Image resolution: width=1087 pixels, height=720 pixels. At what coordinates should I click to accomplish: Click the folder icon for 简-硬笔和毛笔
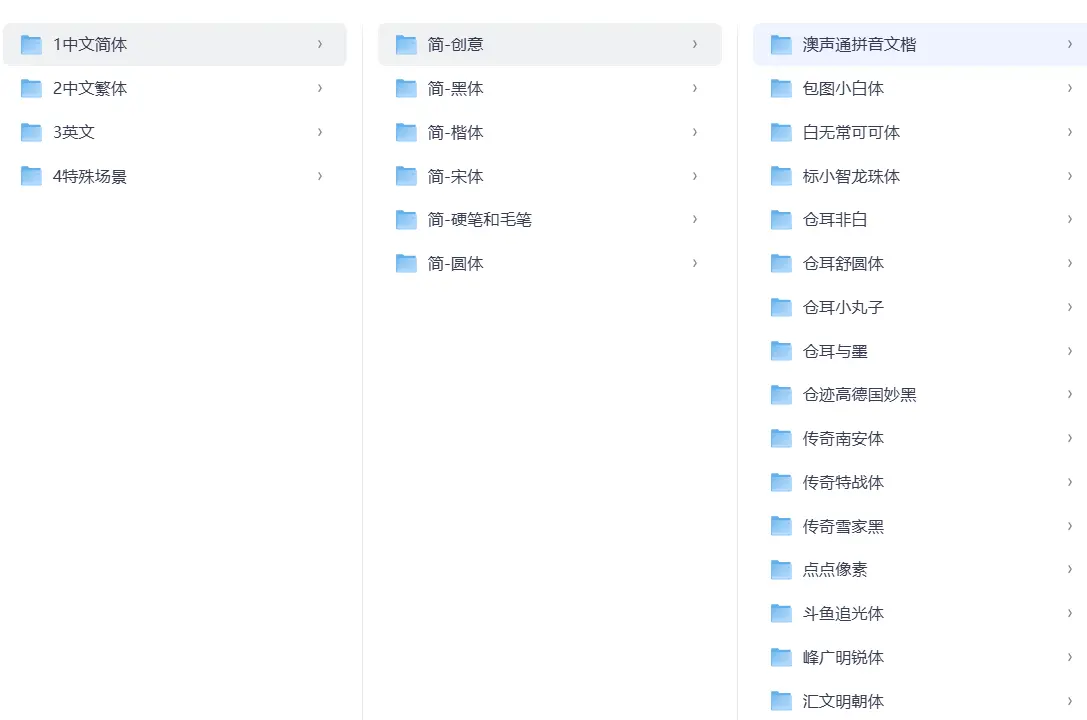(x=405, y=219)
